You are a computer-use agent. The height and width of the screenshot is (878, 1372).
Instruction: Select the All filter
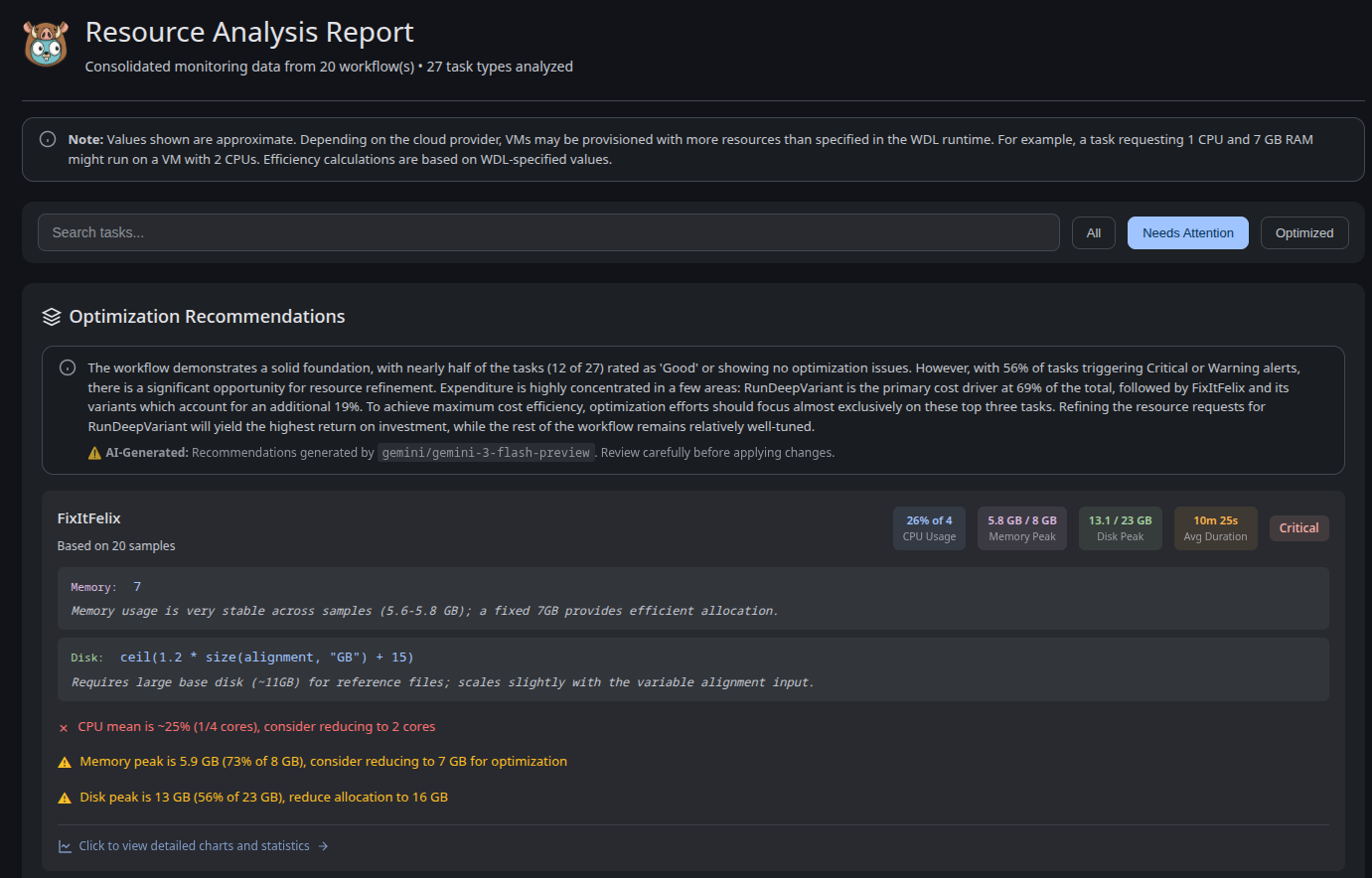click(x=1093, y=233)
